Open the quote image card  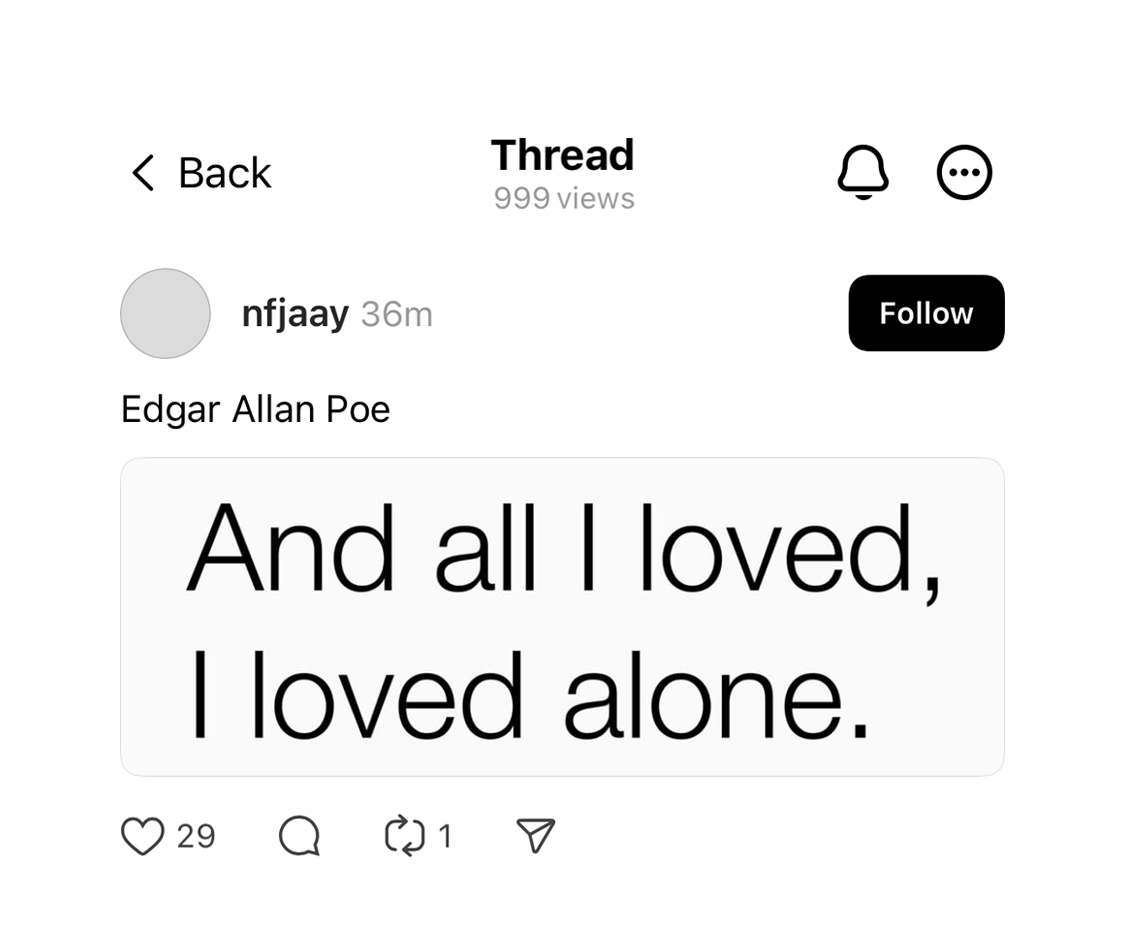(562, 617)
